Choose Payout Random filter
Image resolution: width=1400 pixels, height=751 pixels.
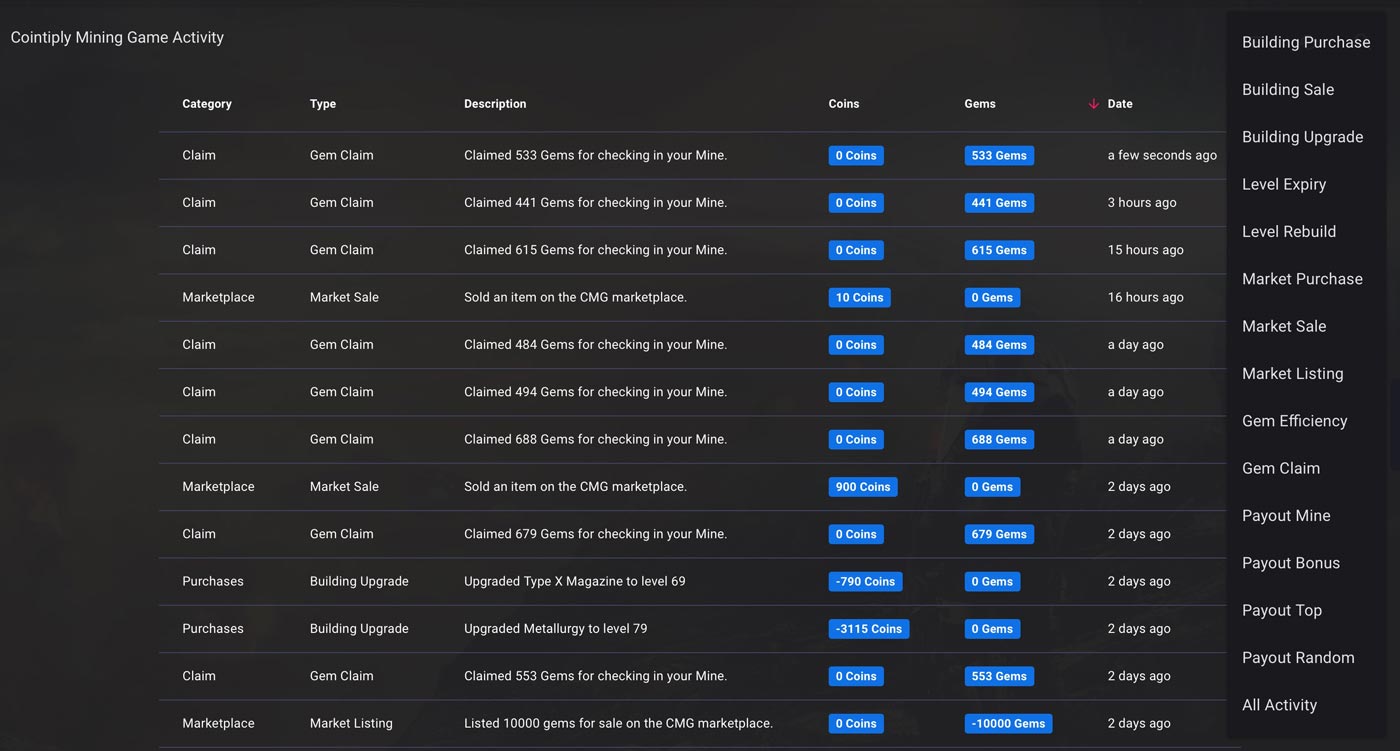click(1298, 657)
